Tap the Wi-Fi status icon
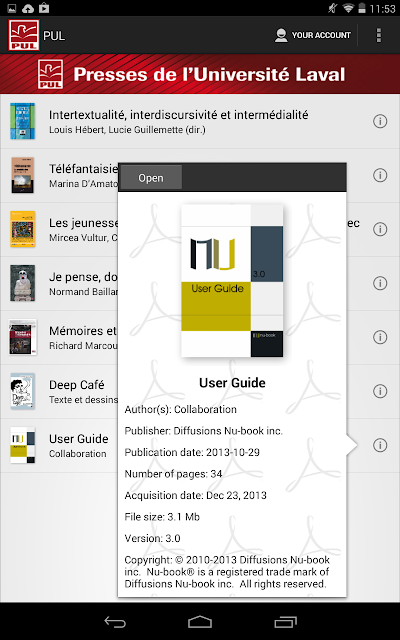 click(x=348, y=8)
